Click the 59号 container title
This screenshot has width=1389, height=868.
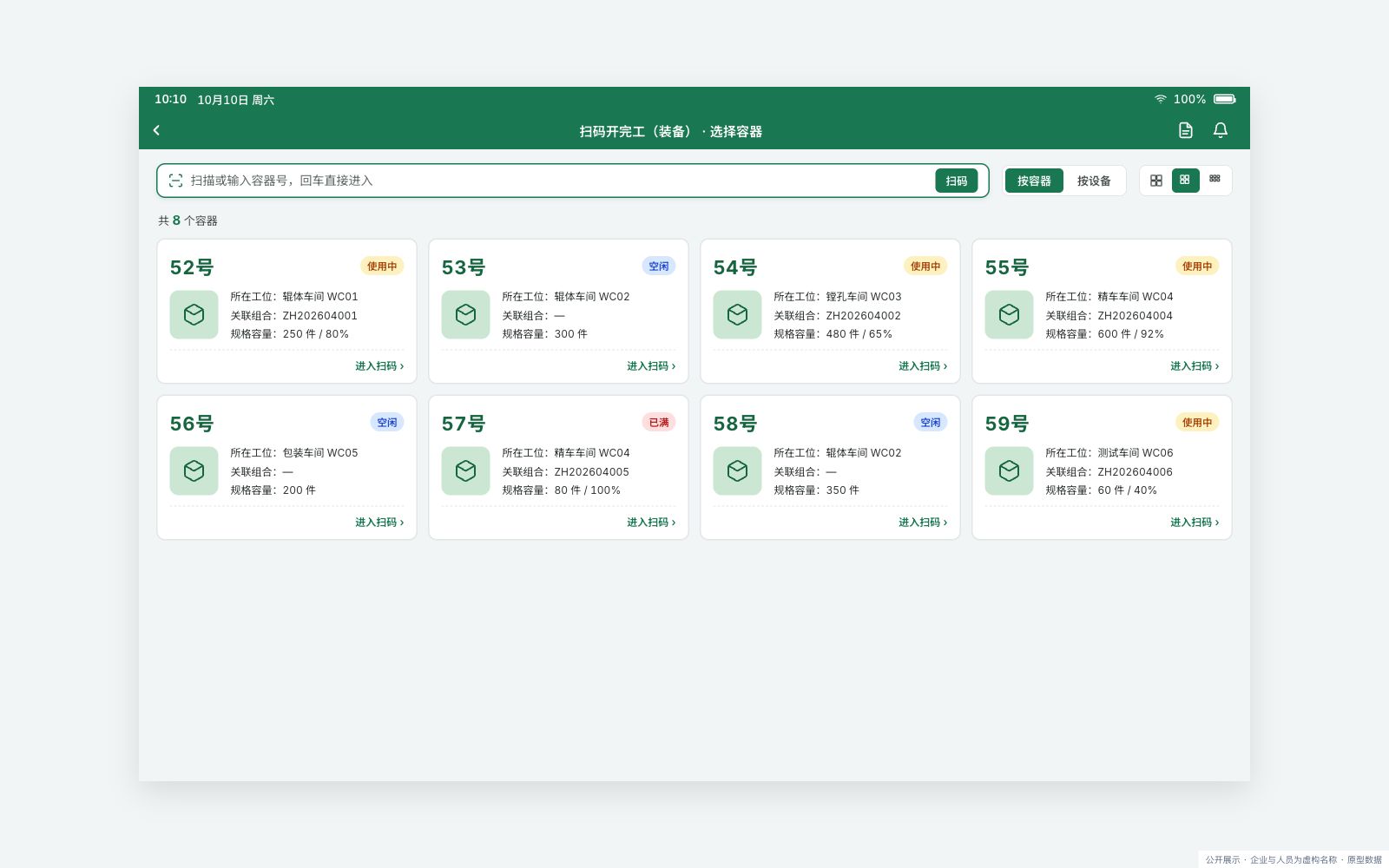click(1007, 424)
